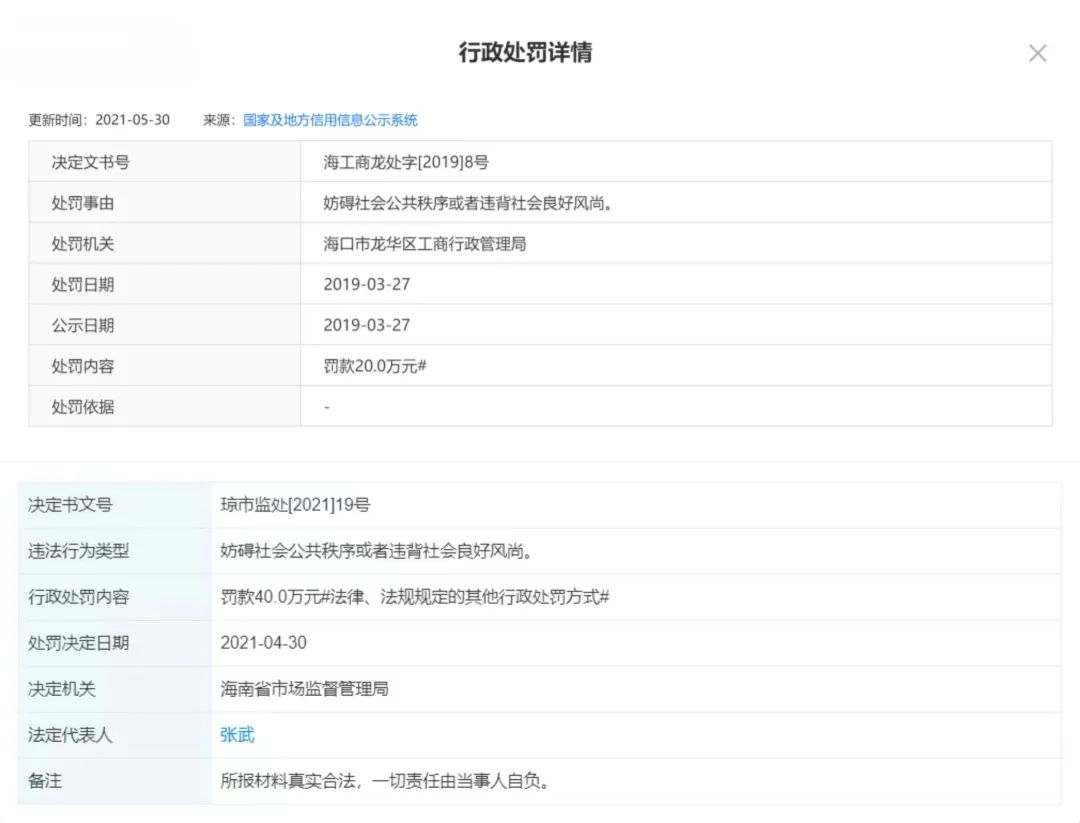Close the 行政处罚详情 dialog
Image resolution: width=1080 pixels, height=823 pixels.
(1037, 54)
